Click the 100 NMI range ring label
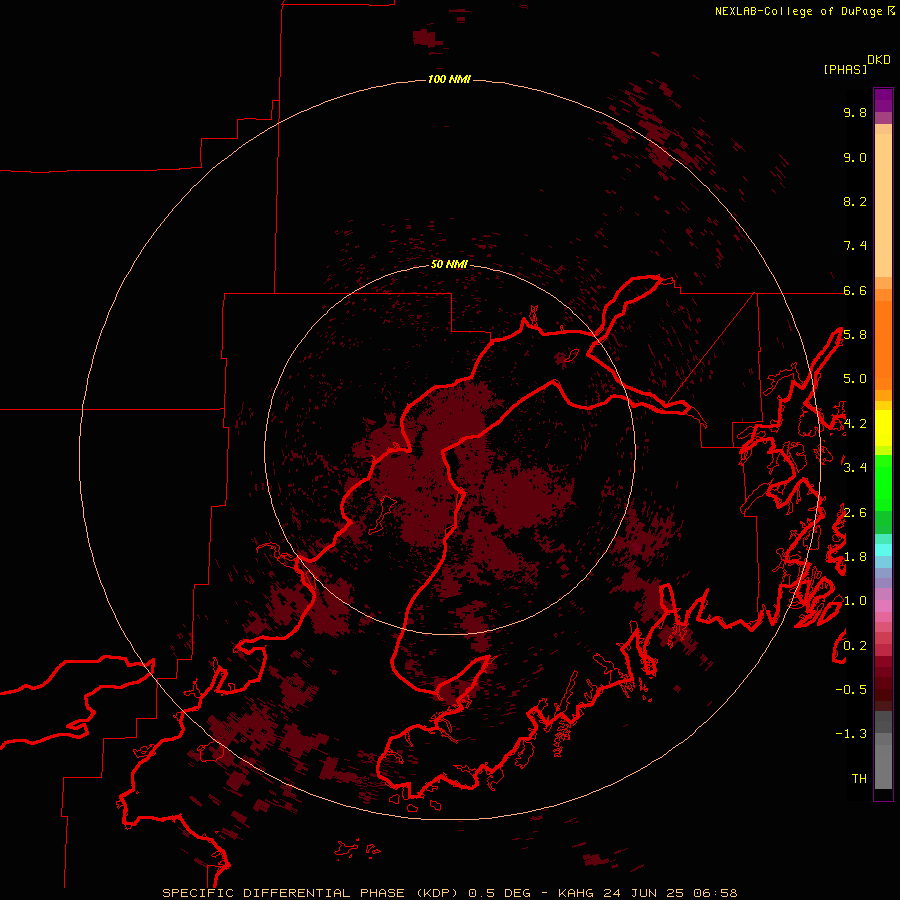The height and width of the screenshot is (900, 900). pos(449,79)
